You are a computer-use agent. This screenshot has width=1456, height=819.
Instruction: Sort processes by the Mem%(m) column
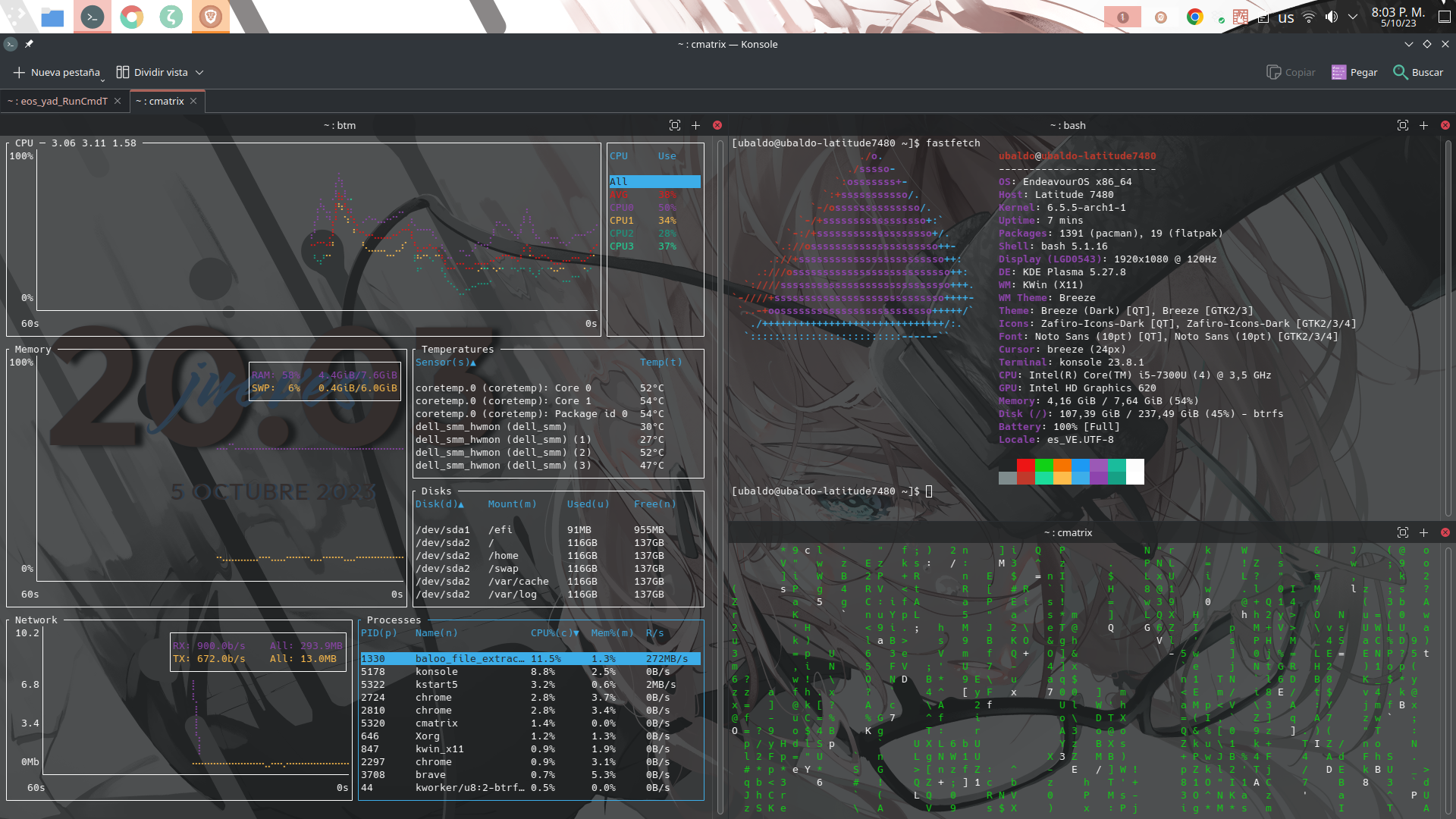coord(613,633)
